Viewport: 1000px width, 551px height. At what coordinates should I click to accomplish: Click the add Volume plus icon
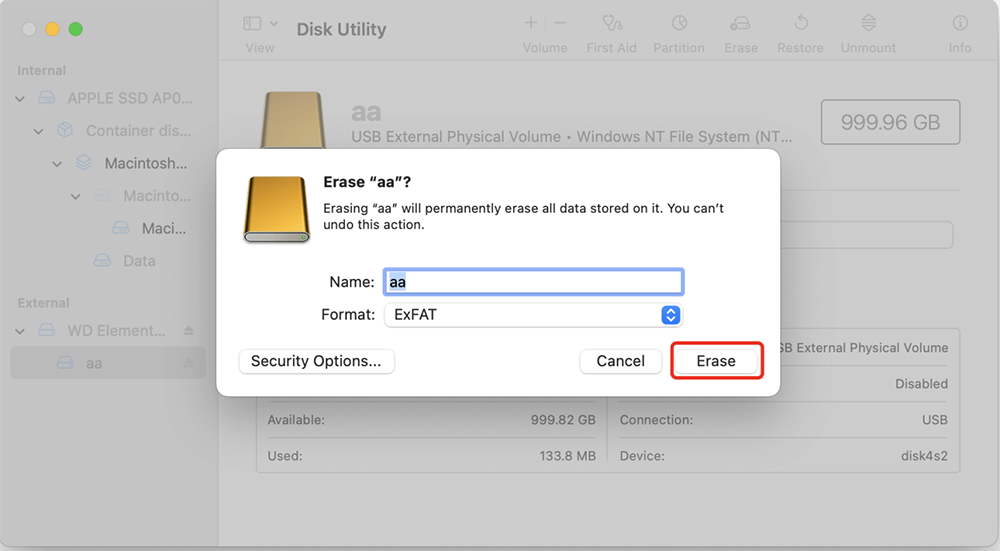[x=531, y=23]
